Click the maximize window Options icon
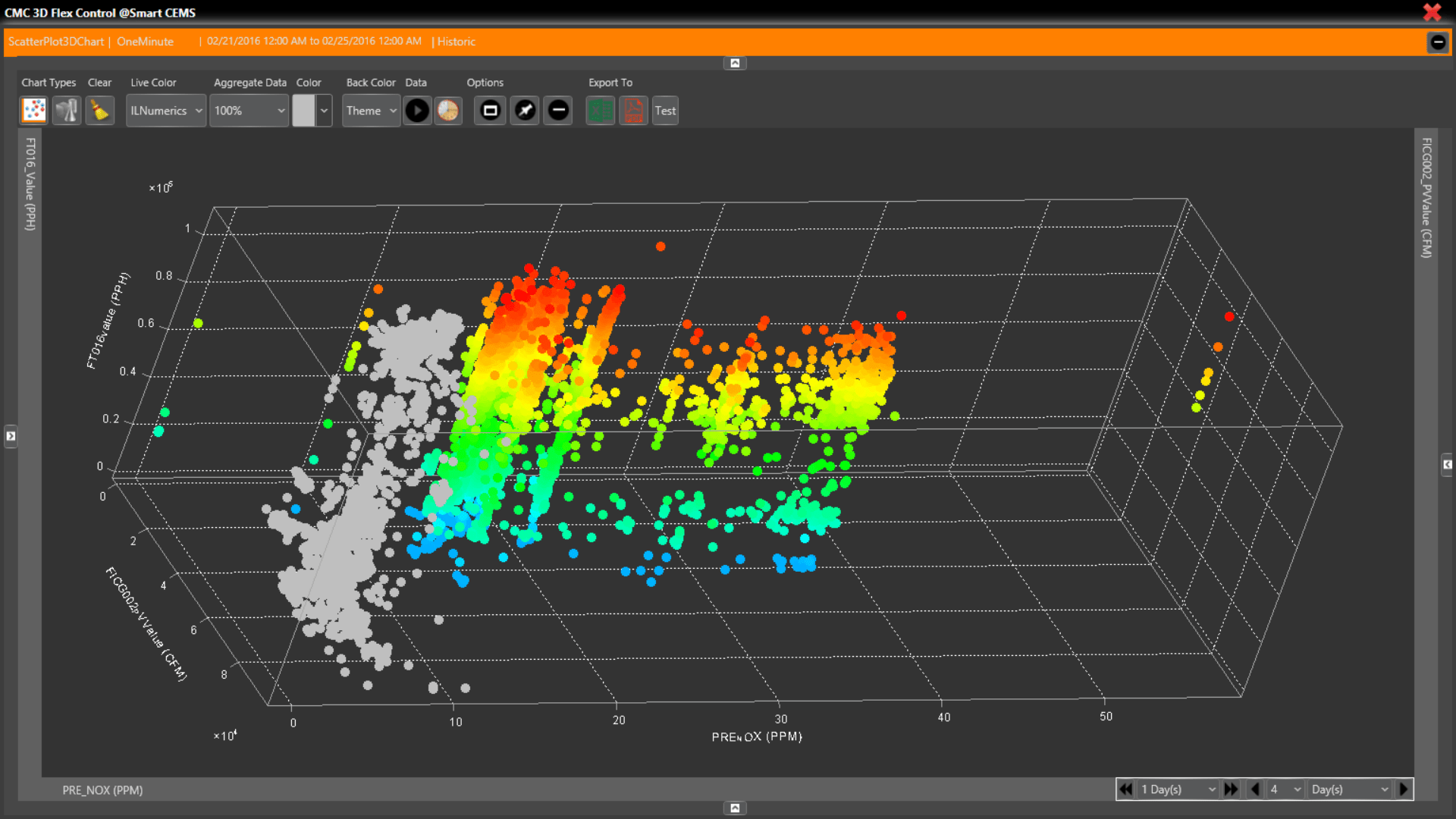Viewport: 1456px width, 819px height. click(x=491, y=111)
